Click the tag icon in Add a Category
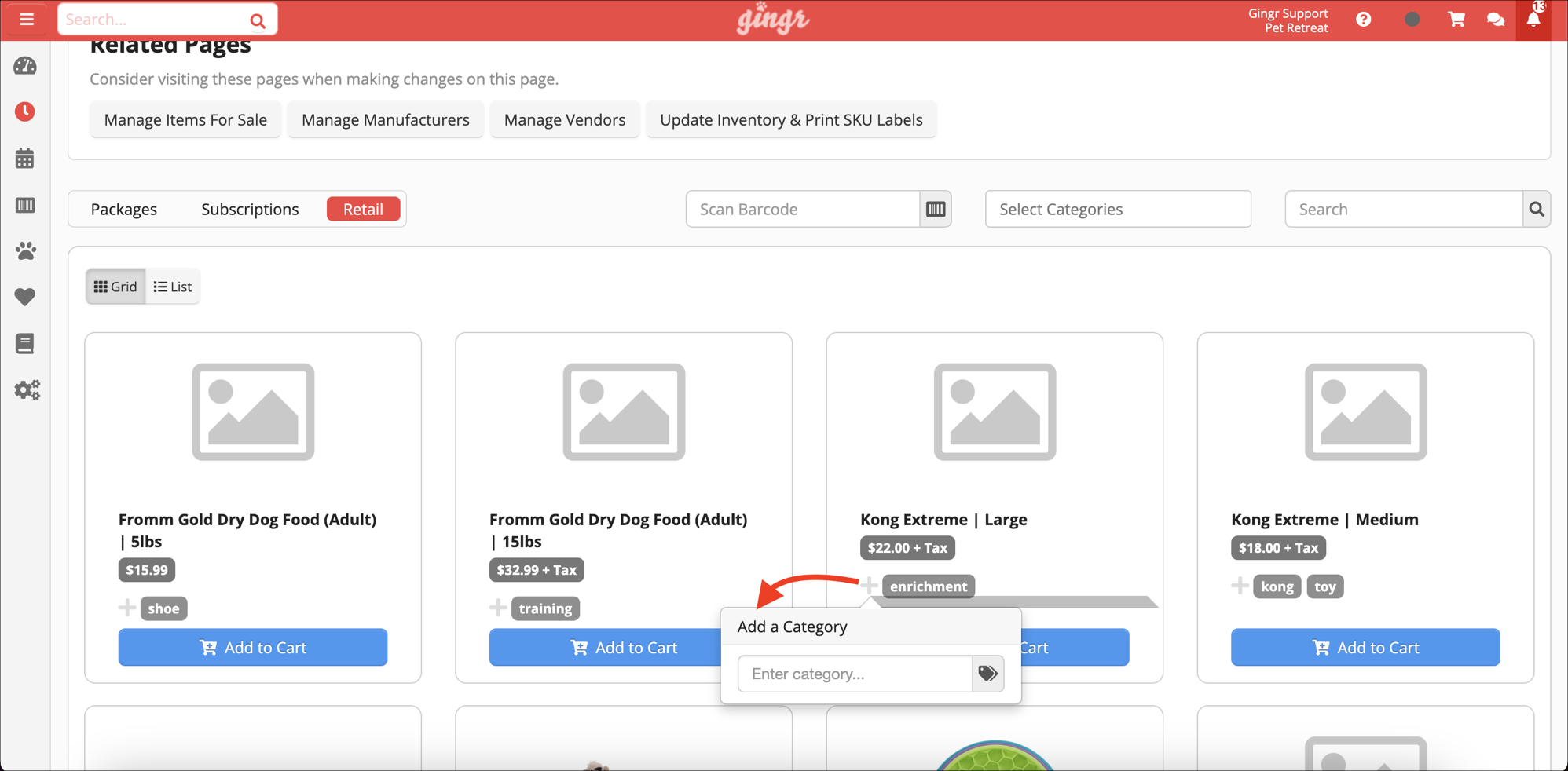Image resolution: width=1568 pixels, height=771 pixels. pos(987,674)
